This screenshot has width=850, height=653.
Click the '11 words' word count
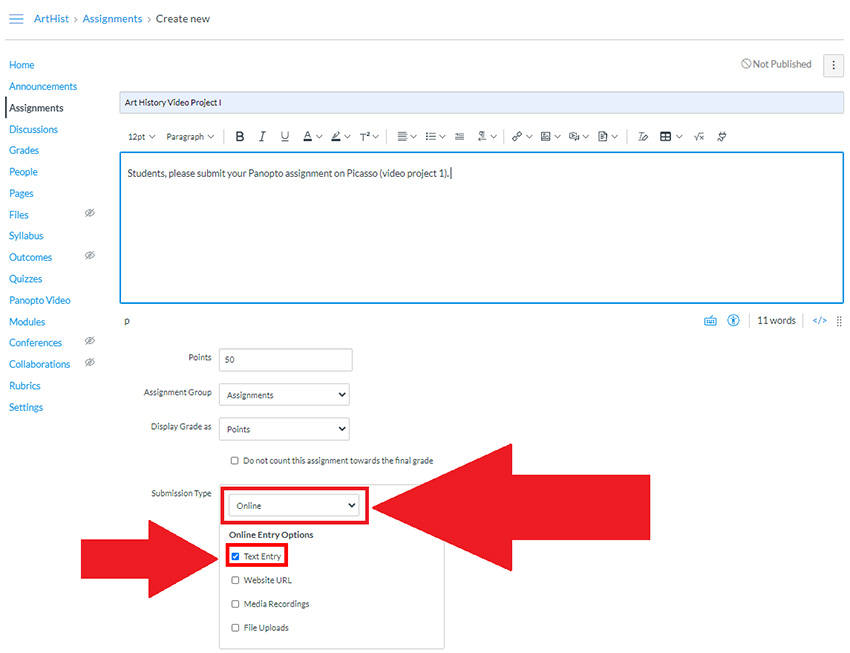point(776,321)
